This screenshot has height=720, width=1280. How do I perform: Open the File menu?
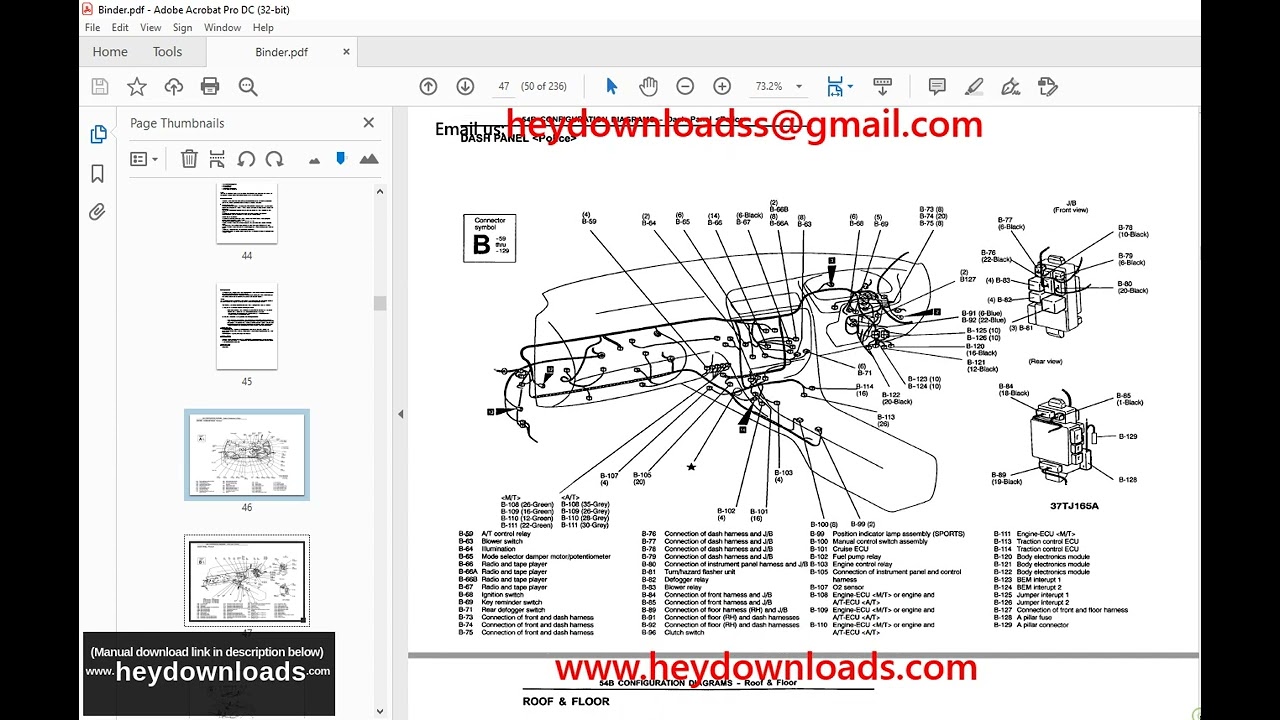click(93, 28)
